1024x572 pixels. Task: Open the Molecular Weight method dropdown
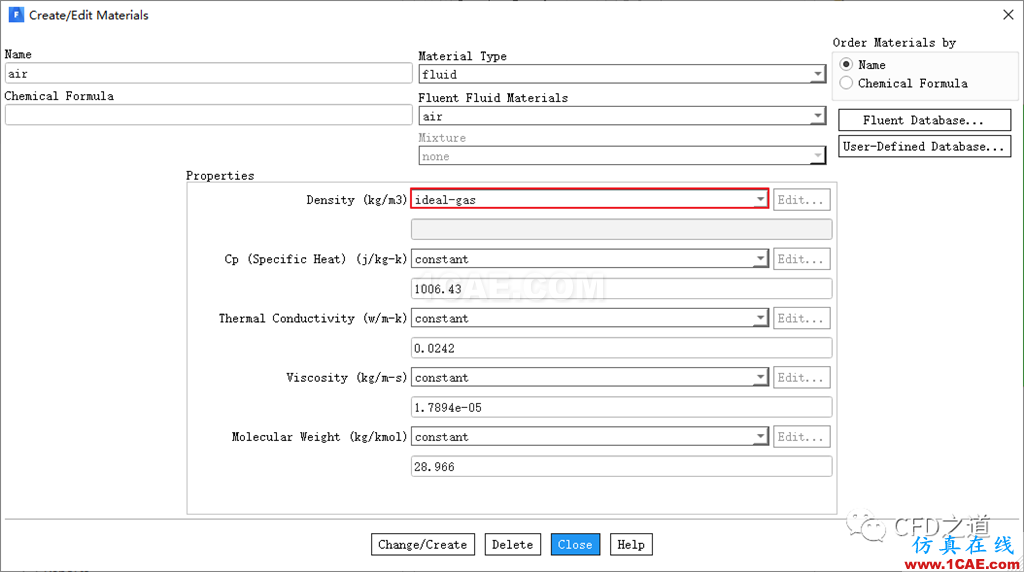click(x=589, y=437)
